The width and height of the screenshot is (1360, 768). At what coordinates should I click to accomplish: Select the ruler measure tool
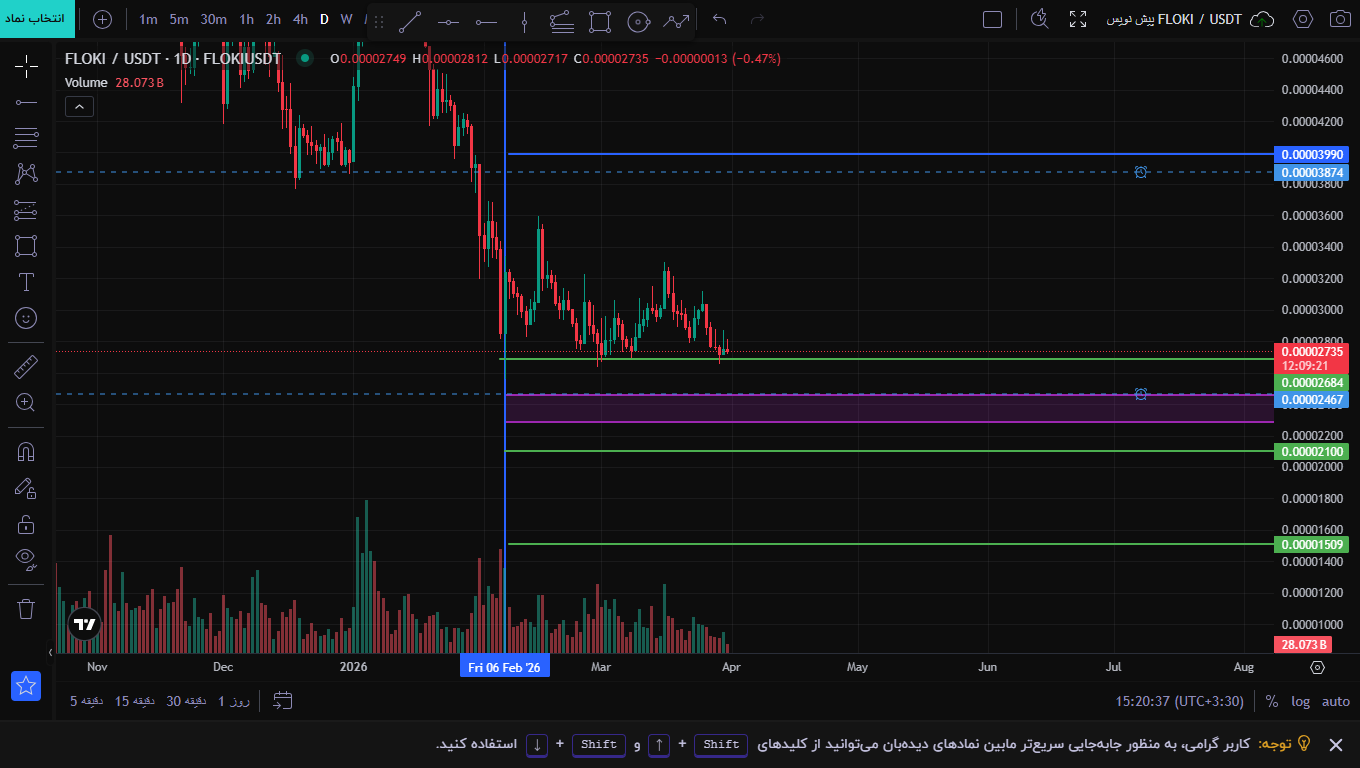click(x=26, y=367)
